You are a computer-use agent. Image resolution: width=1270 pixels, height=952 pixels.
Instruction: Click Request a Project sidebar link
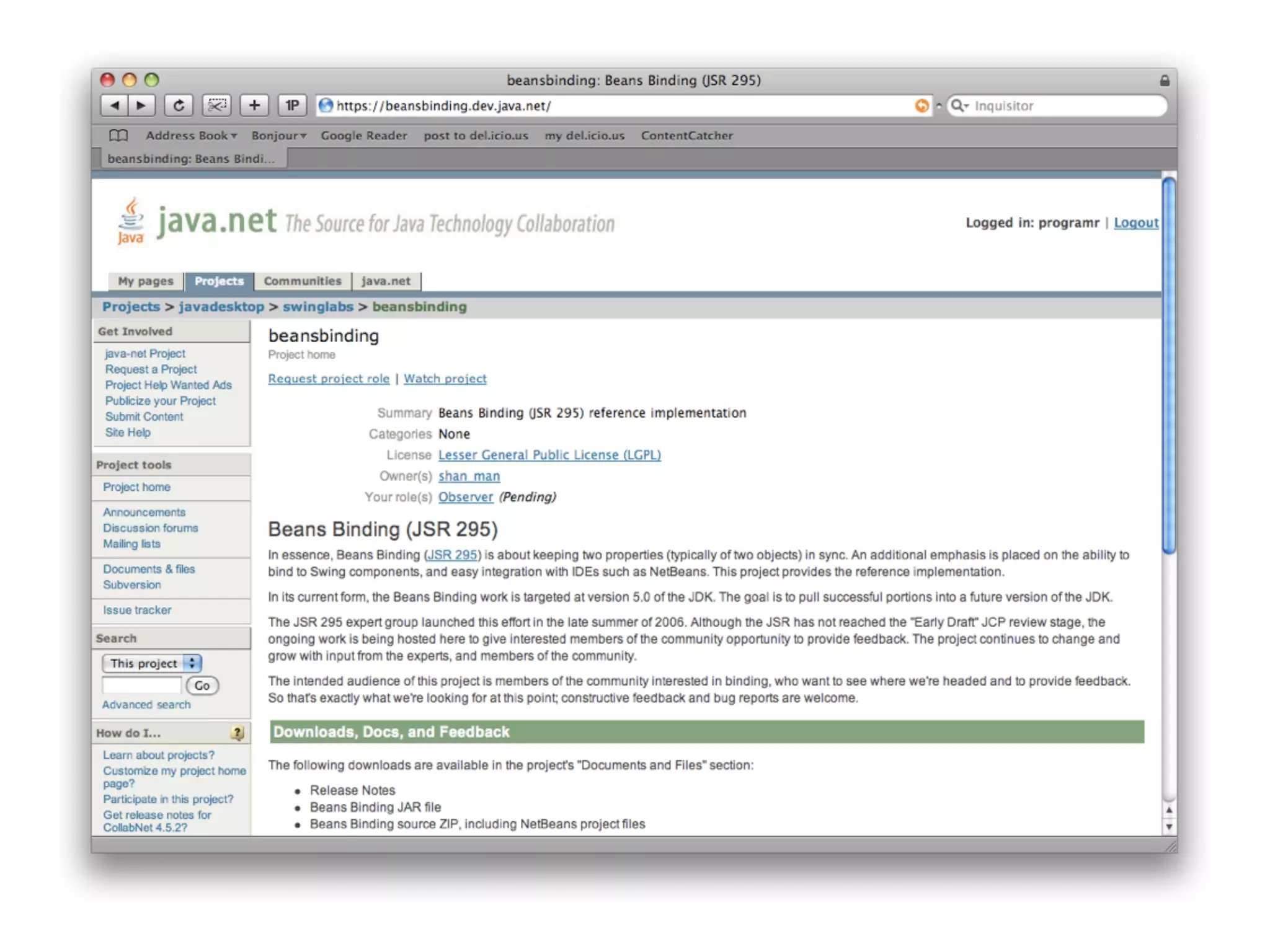(x=151, y=369)
